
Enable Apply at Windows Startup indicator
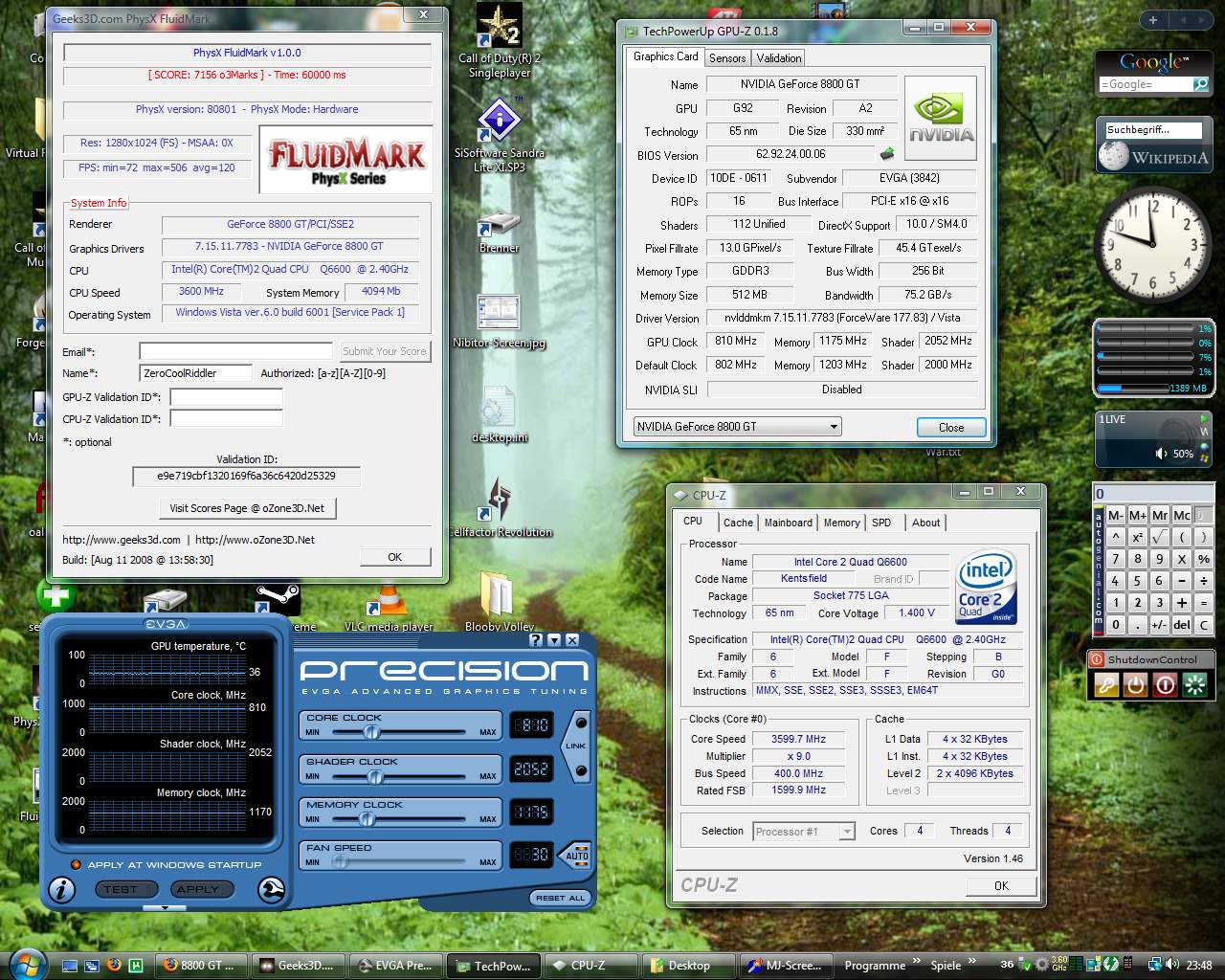coord(76,865)
